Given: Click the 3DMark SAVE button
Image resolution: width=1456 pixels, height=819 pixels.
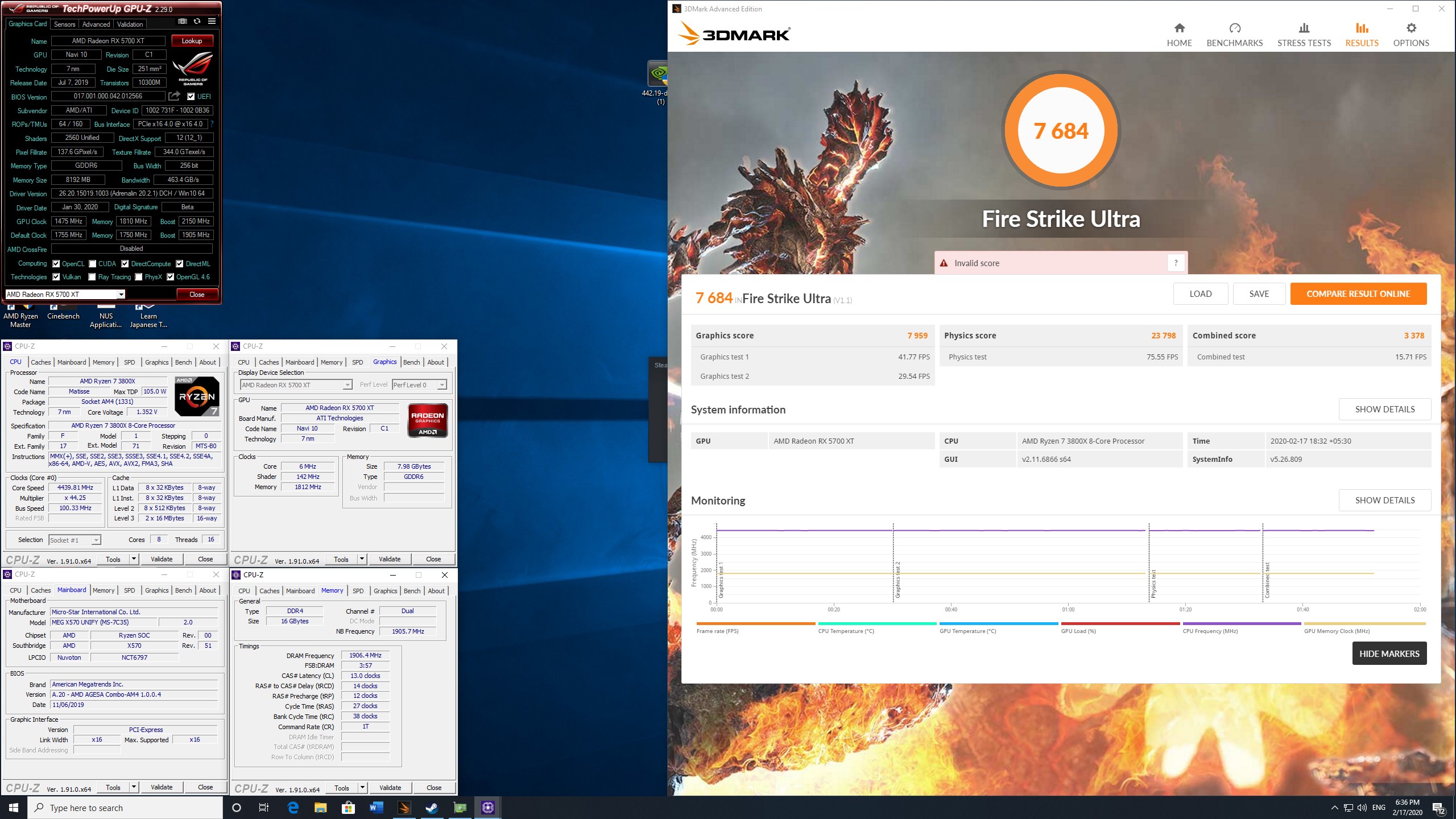Looking at the screenshot, I should pyautogui.click(x=1259, y=294).
